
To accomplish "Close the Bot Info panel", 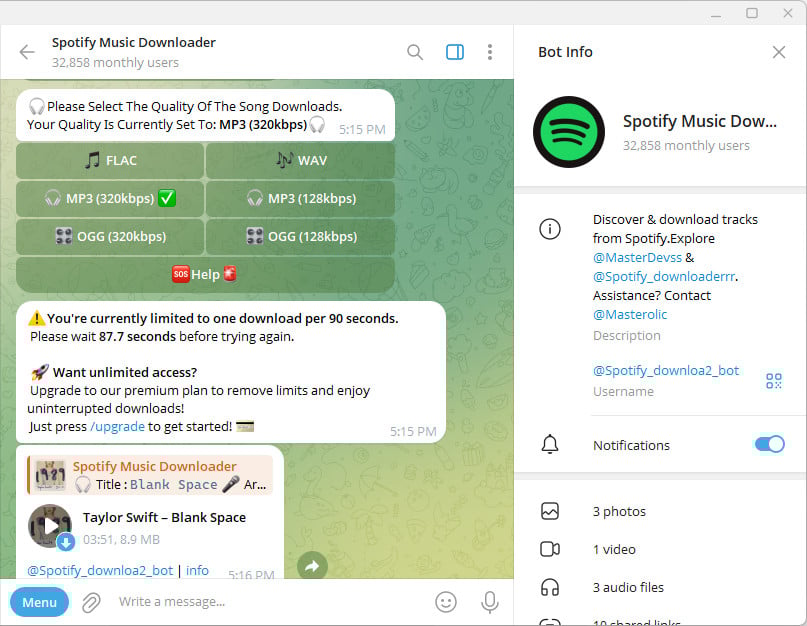I will [x=779, y=52].
